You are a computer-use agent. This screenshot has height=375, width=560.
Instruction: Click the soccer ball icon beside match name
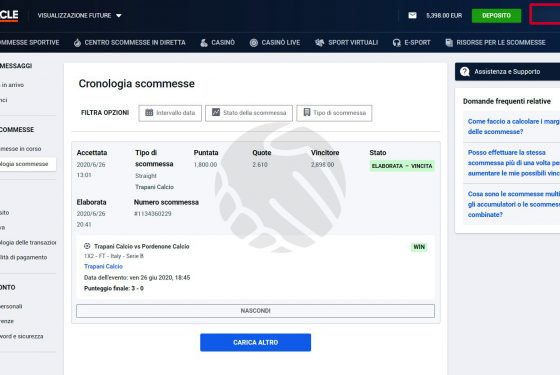coord(87,246)
